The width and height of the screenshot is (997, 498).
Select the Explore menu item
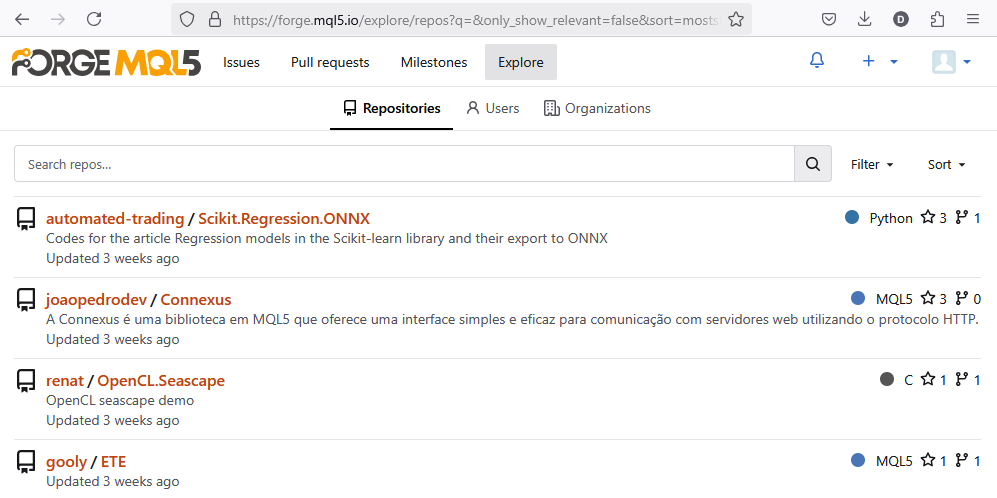pyautogui.click(x=521, y=62)
